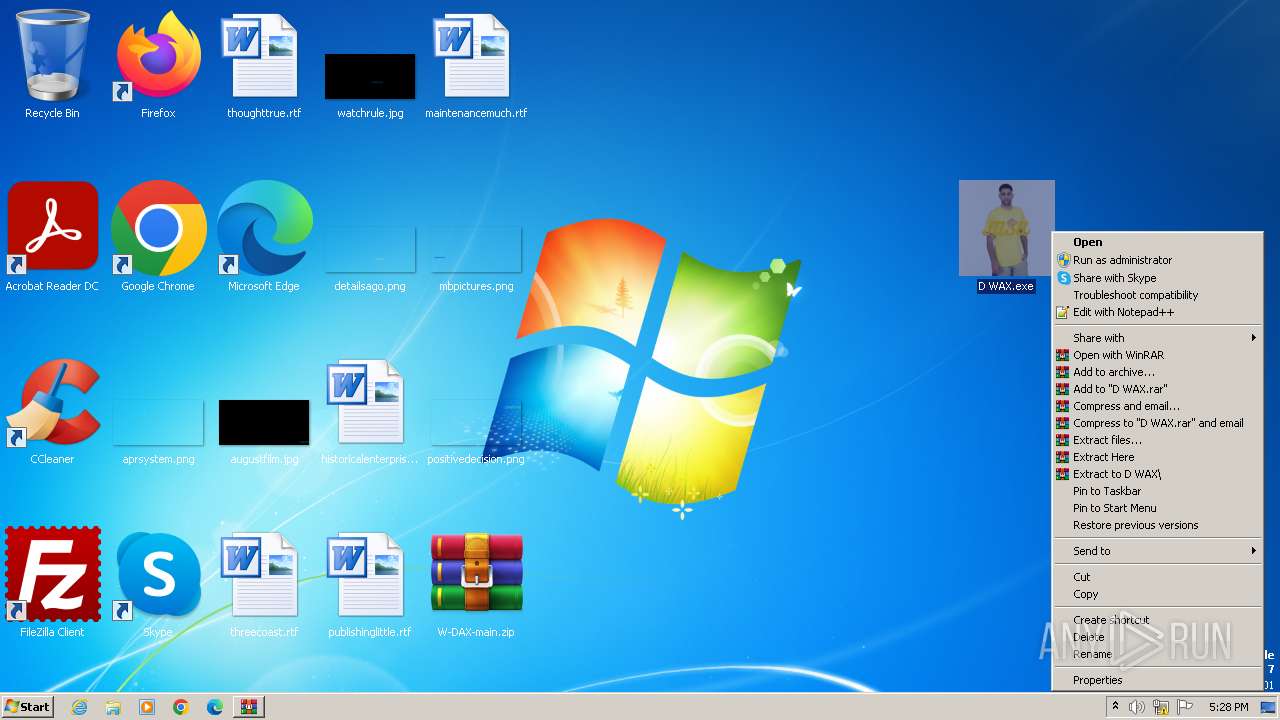Viewport: 1280px width, 720px height.
Task: Choose Run as administrator
Action: pyautogui.click(x=1158, y=260)
